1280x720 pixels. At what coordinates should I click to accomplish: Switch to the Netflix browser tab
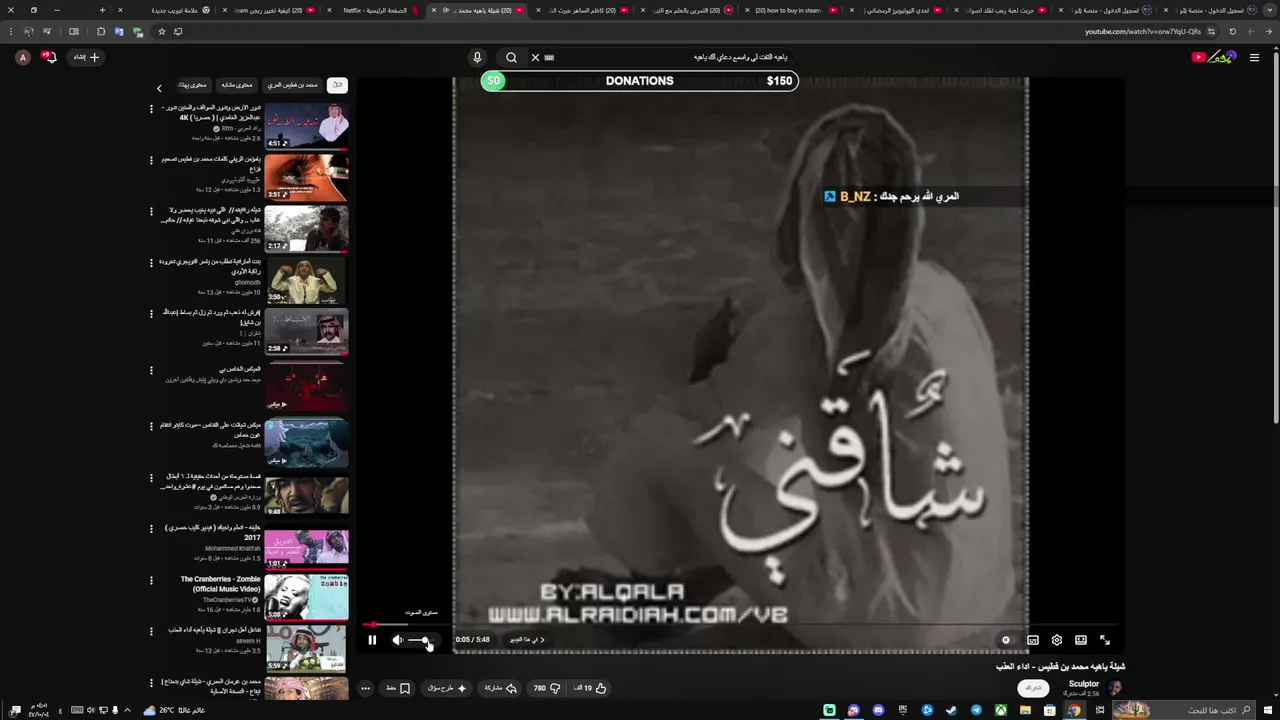375,10
